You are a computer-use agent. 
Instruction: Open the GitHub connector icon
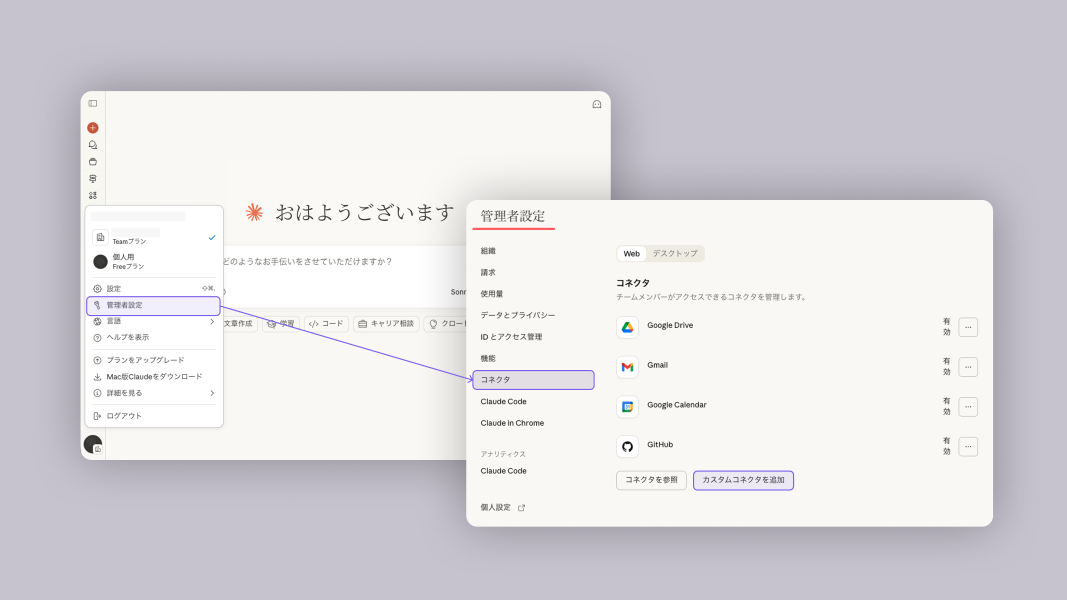pos(627,446)
